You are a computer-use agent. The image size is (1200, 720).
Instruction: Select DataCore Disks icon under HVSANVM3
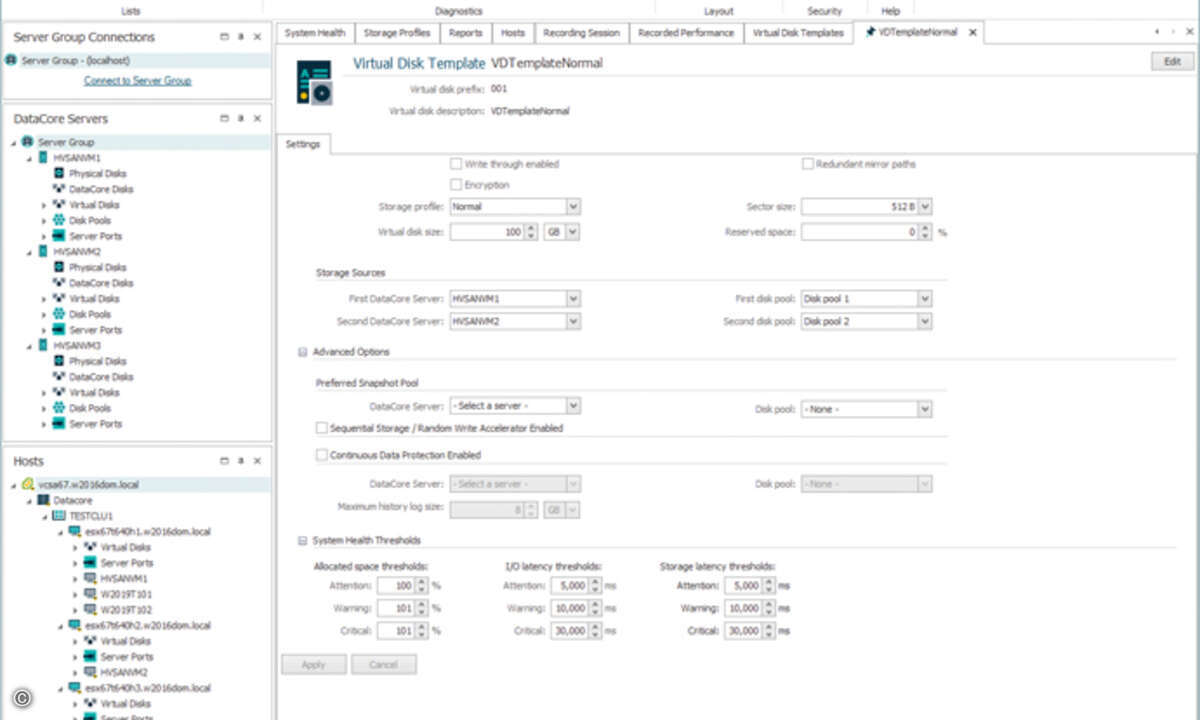tap(59, 376)
